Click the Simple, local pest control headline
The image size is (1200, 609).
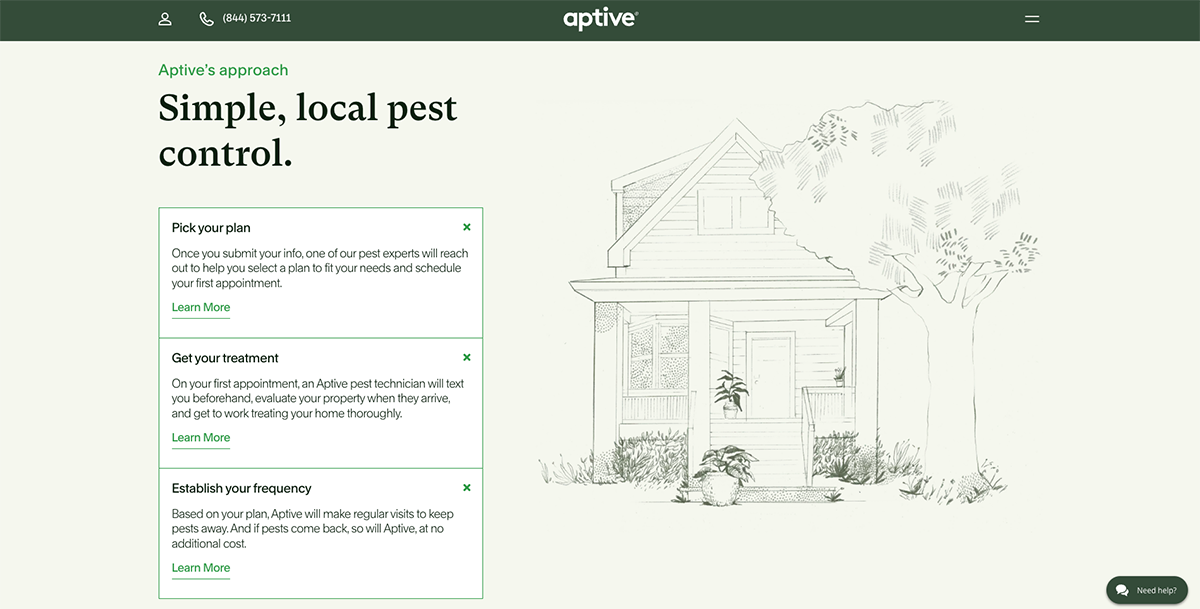pyautogui.click(x=308, y=130)
